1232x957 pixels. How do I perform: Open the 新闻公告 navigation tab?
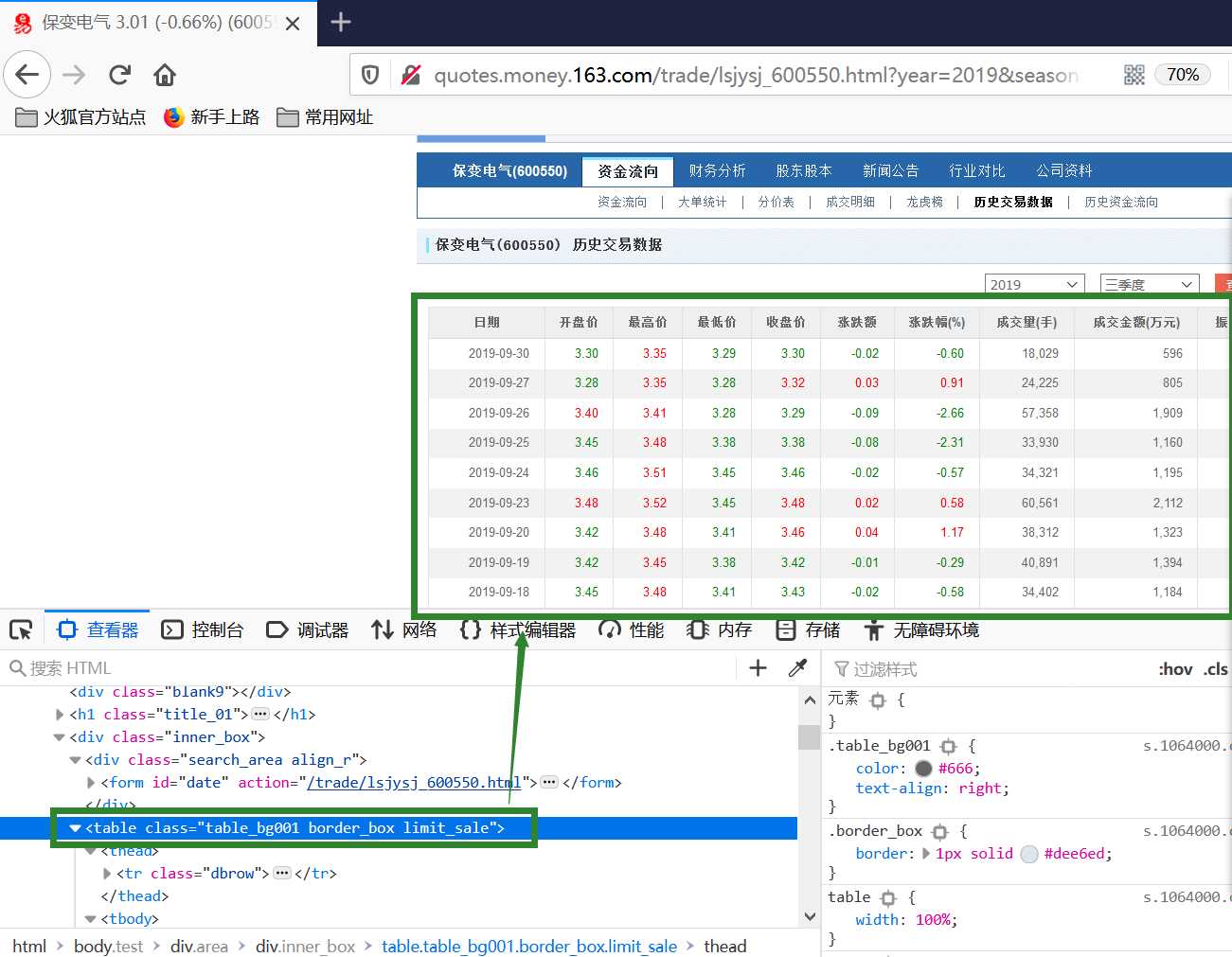(x=891, y=170)
